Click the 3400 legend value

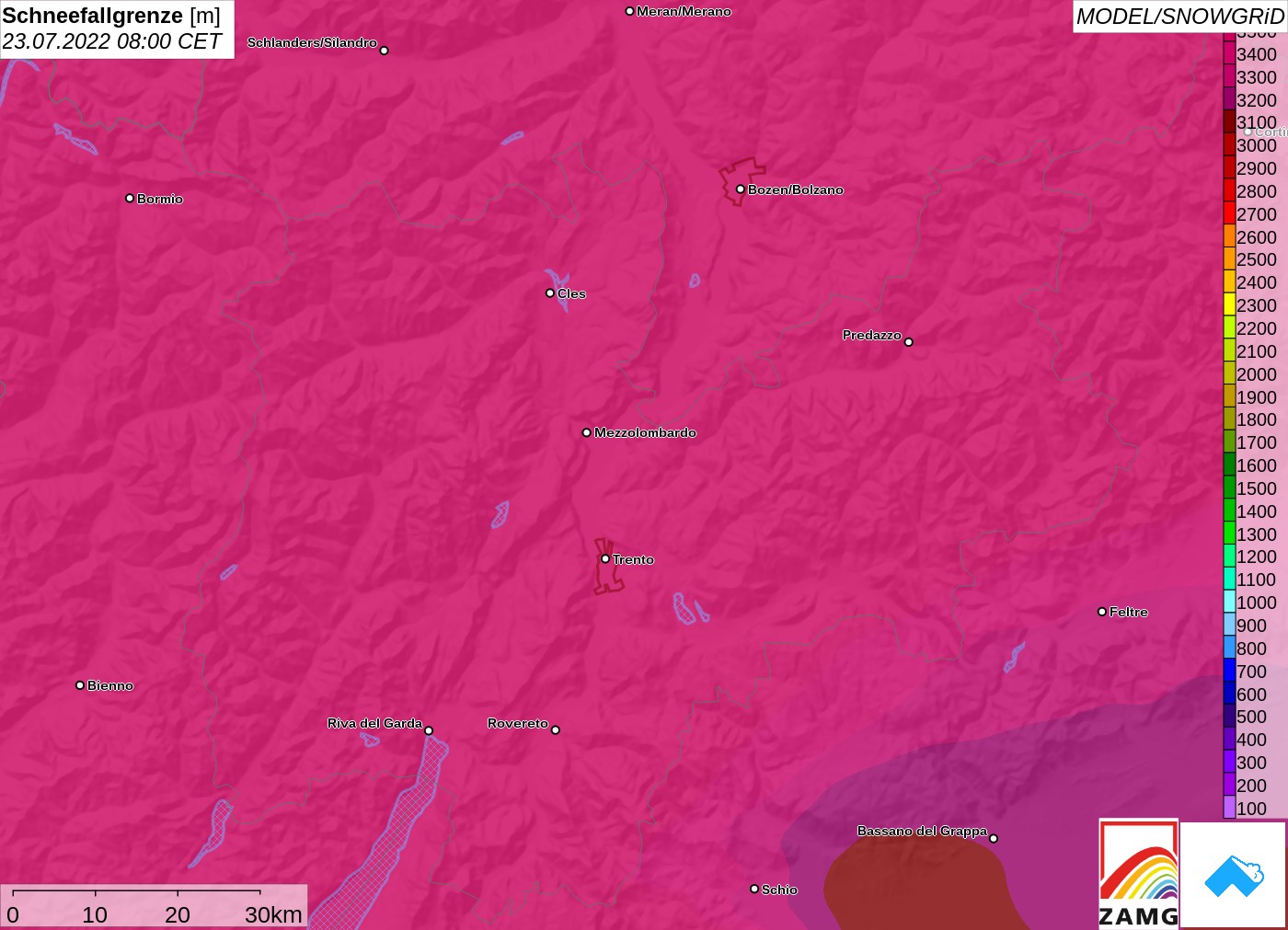pos(1257,54)
